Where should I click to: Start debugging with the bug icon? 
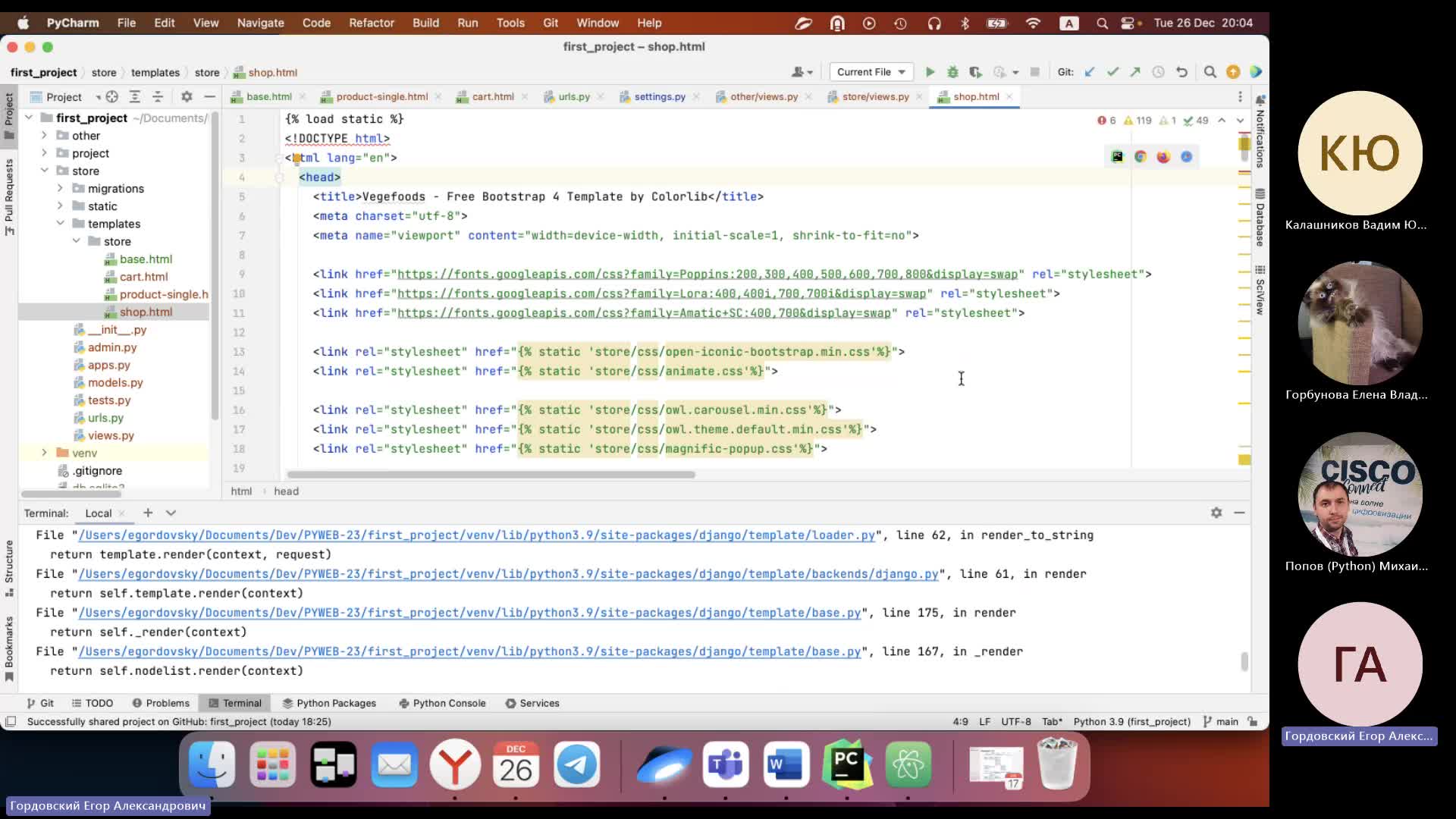tap(952, 72)
